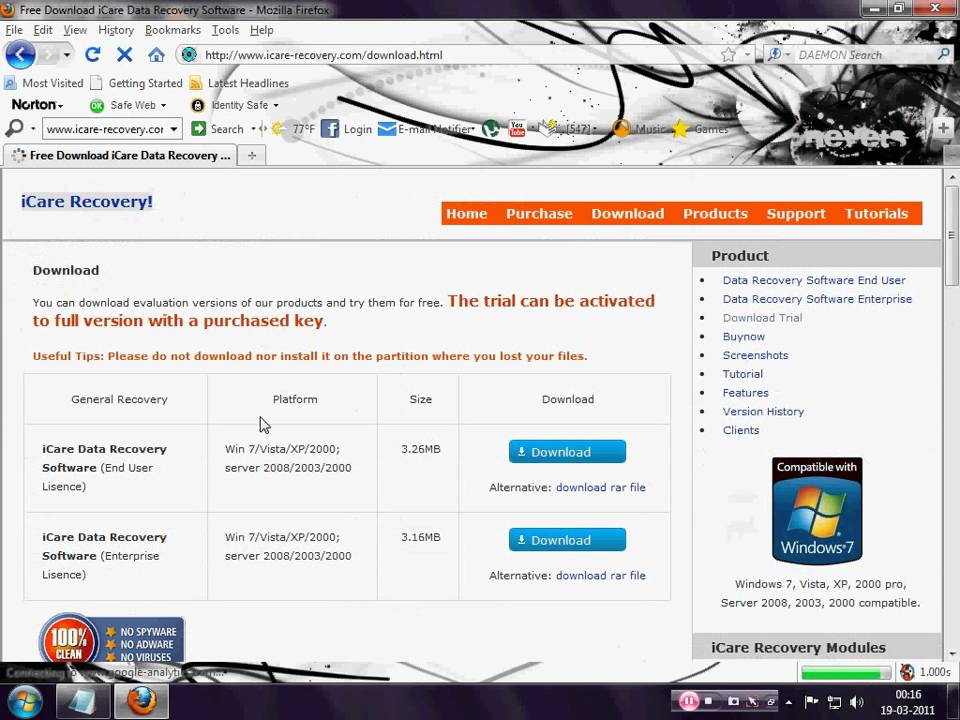The width and height of the screenshot is (960, 720).
Task: Open the Help menu
Action: 261,29
